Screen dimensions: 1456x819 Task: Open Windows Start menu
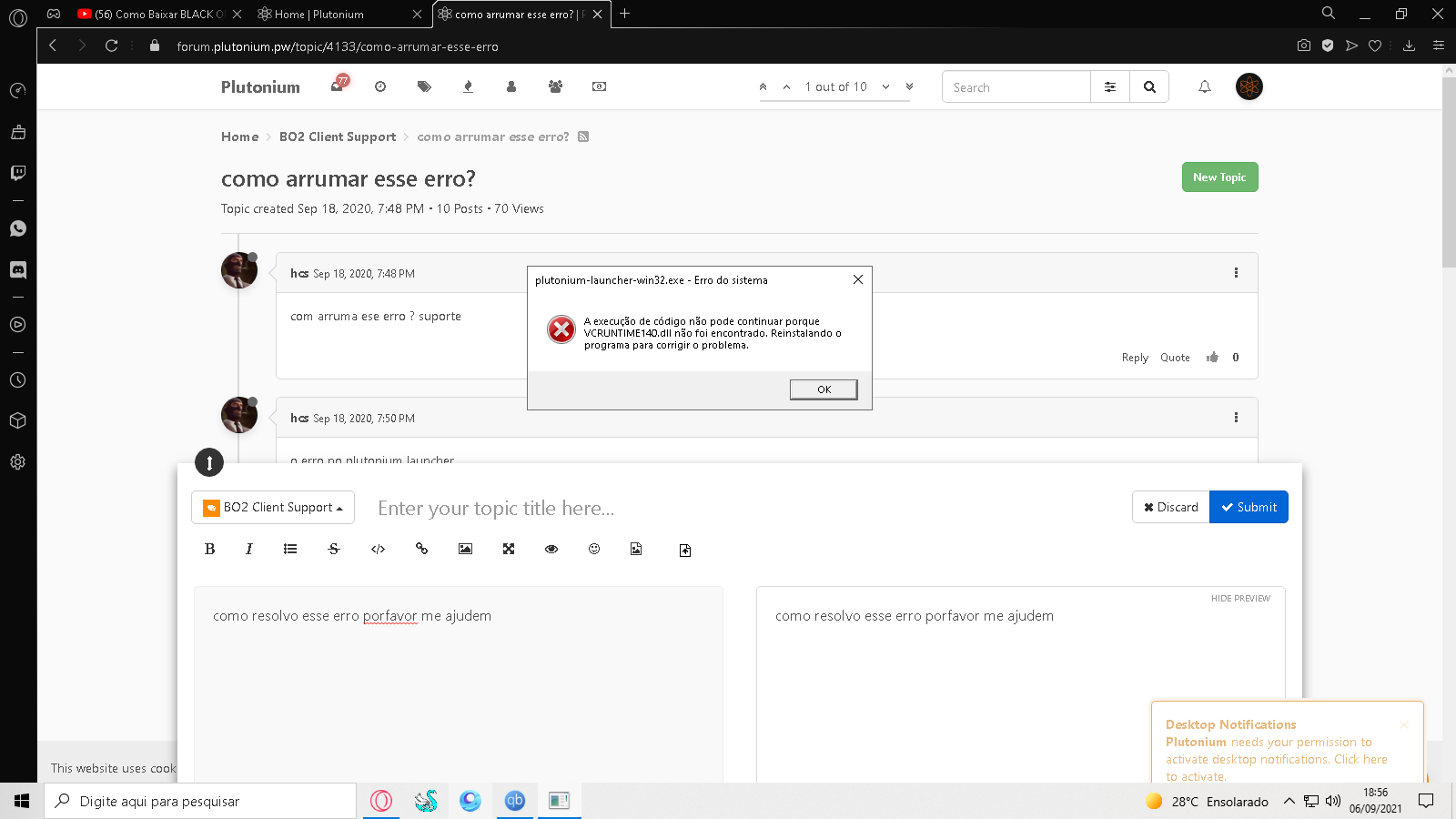(22, 801)
